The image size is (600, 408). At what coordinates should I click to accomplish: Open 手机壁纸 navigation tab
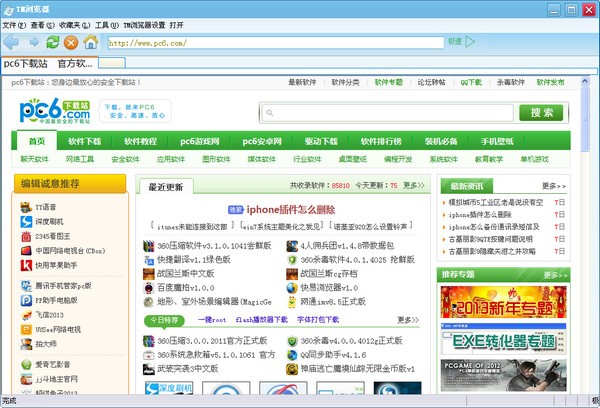(497, 141)
